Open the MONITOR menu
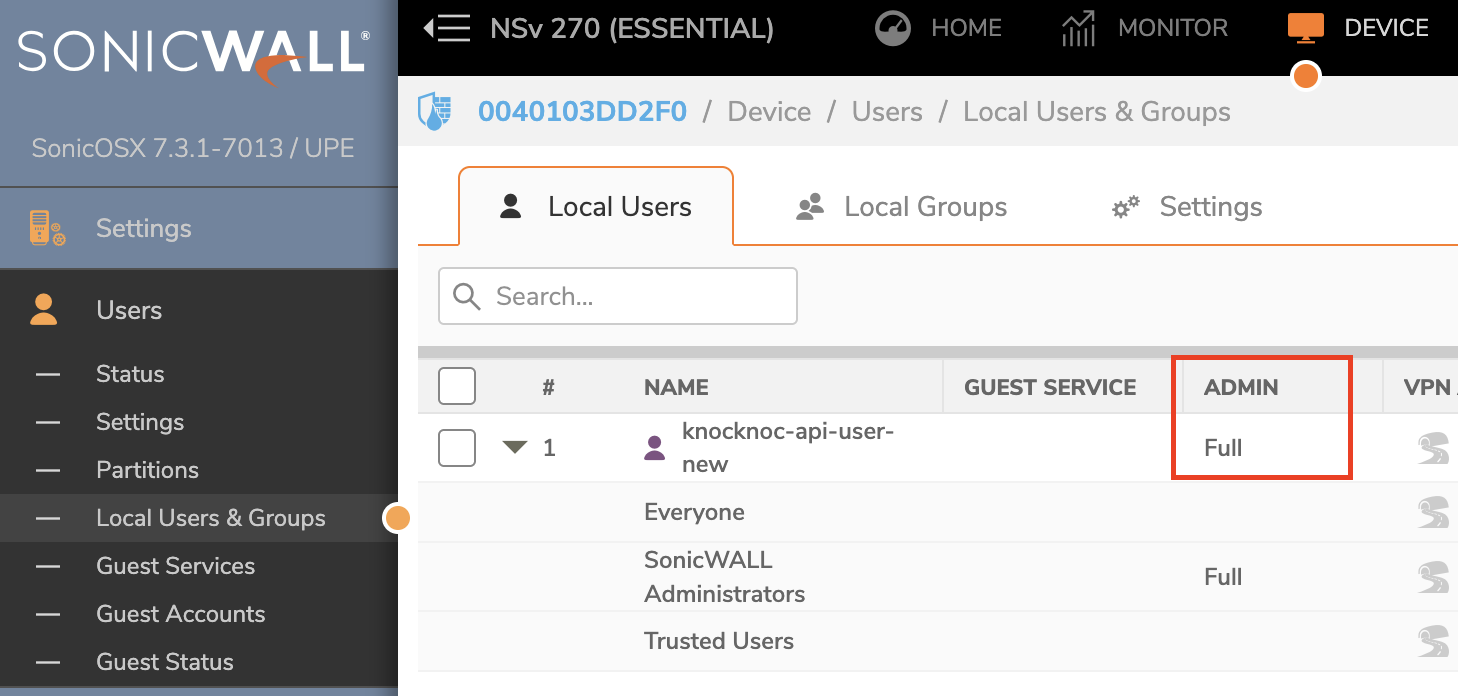Image resolution: width=1458 pixels, height=696 pixels. coord(1172,28)
